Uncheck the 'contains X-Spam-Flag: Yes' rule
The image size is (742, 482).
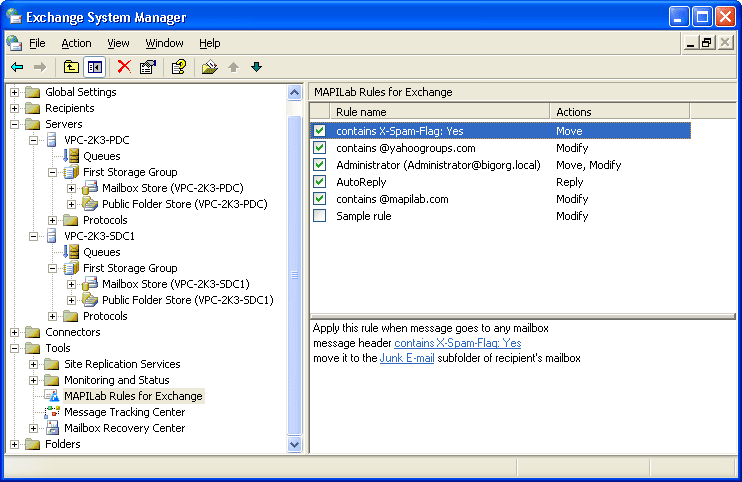[x=320, y=131]
